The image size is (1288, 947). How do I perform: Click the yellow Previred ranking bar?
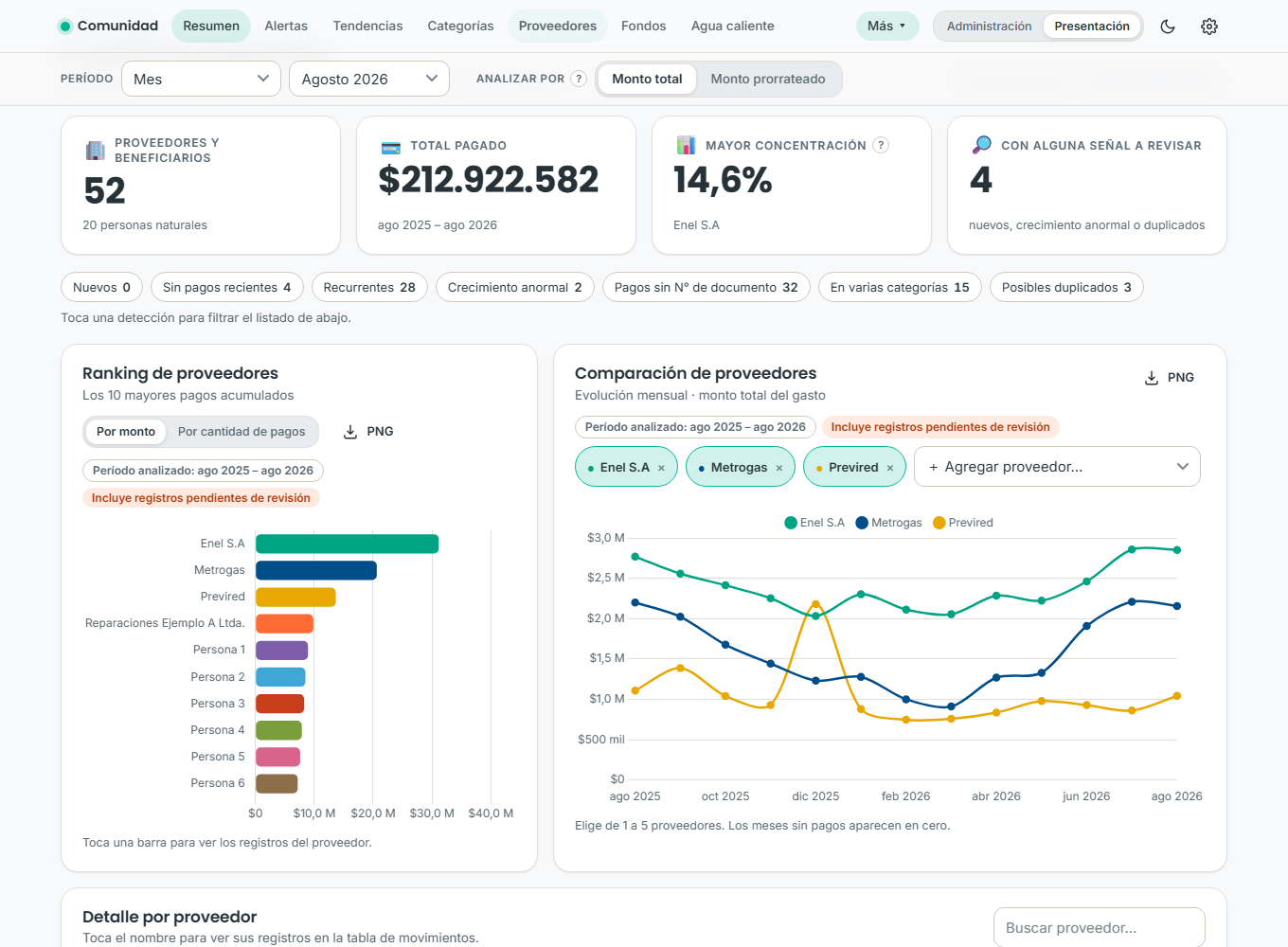click(295, 597)
